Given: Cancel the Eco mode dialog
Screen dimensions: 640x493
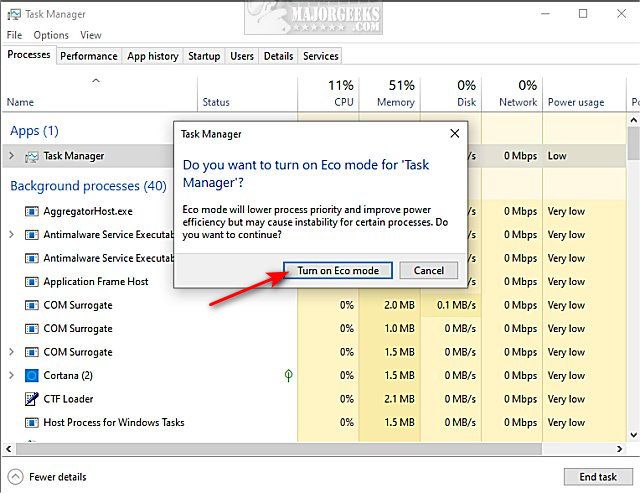Looking at the screenshot, I should tap(428, 271).
